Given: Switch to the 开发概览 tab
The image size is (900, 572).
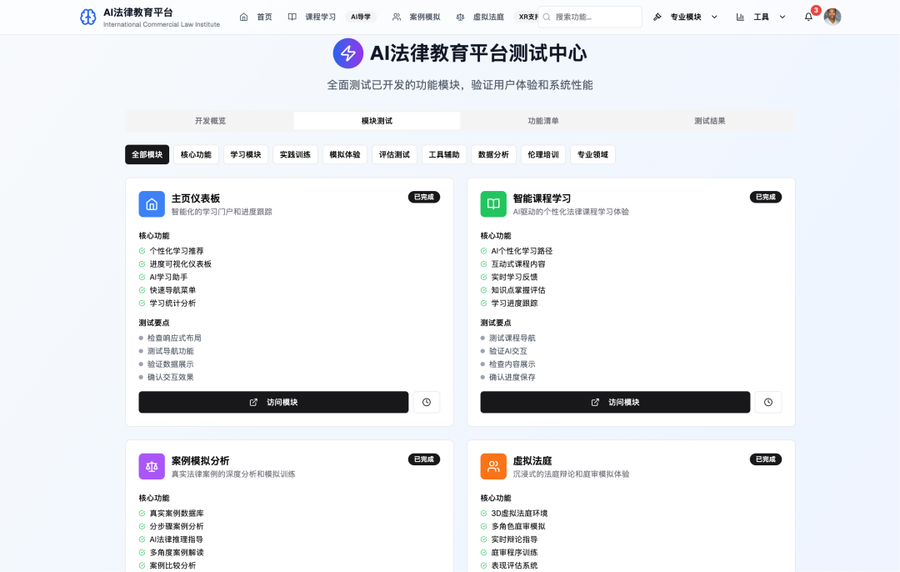Looking at the screenshot, I should click(210, 121).
